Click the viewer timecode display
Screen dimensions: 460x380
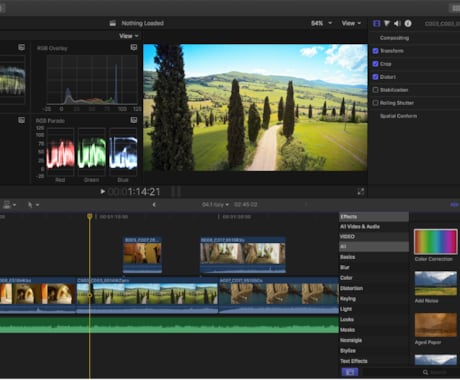click(134, 192)
